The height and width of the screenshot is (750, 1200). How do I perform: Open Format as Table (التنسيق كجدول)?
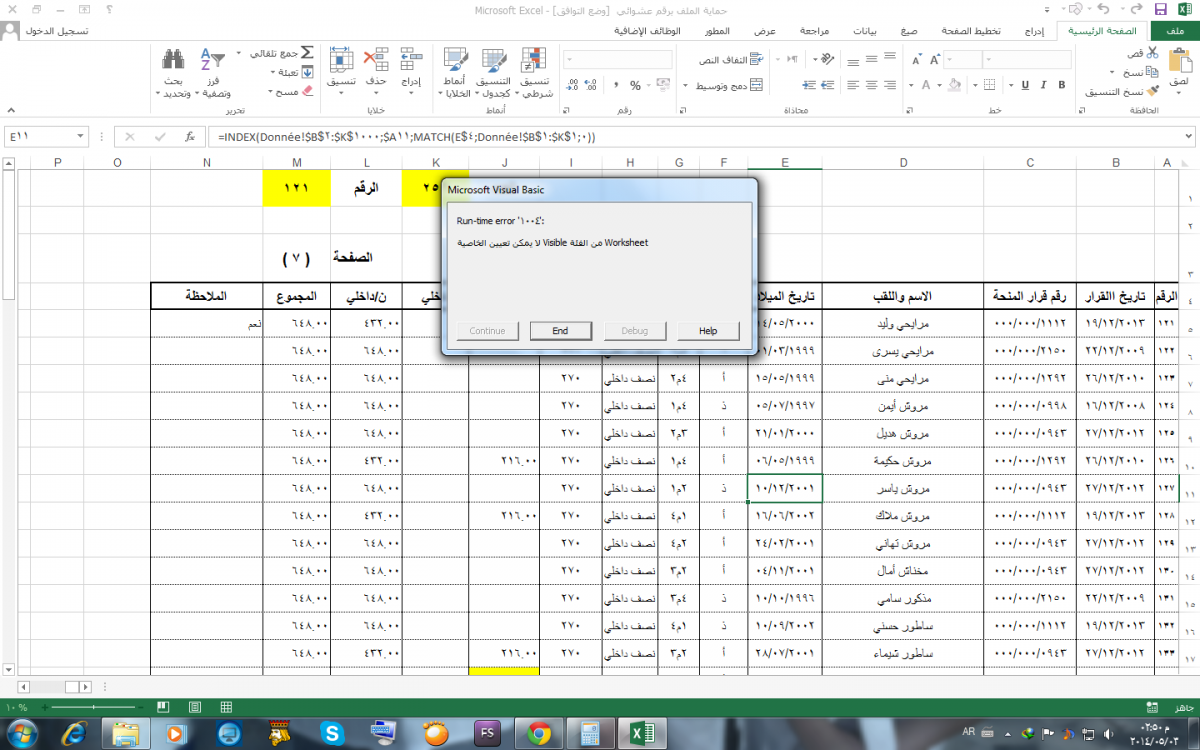[493, 72]
